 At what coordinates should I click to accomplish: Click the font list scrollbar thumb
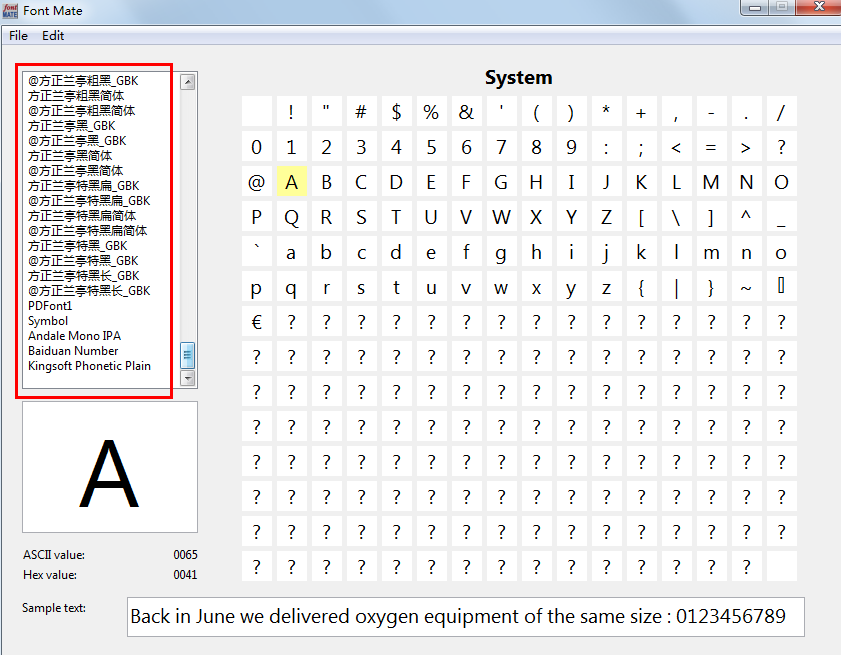188,355
